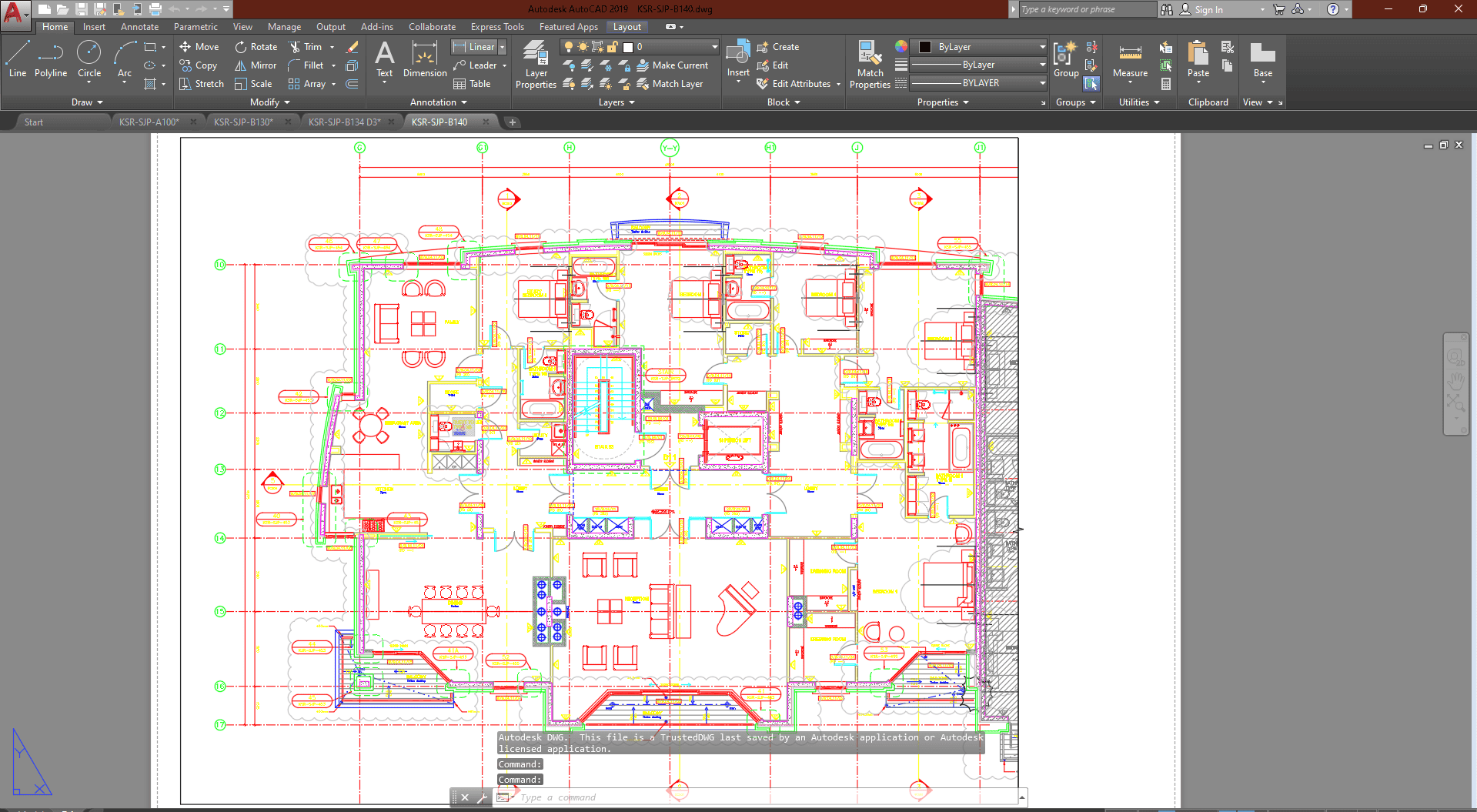Open the Quick Calculator icon

1166,84
